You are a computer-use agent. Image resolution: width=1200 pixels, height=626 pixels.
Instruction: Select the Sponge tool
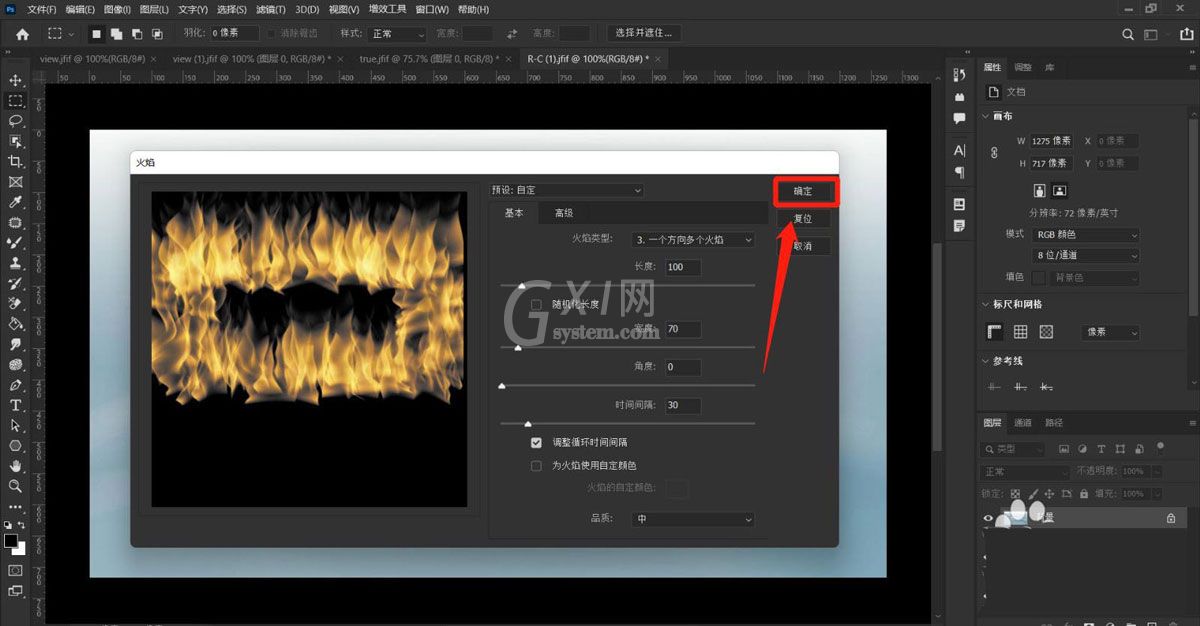[x=15, y=365]
